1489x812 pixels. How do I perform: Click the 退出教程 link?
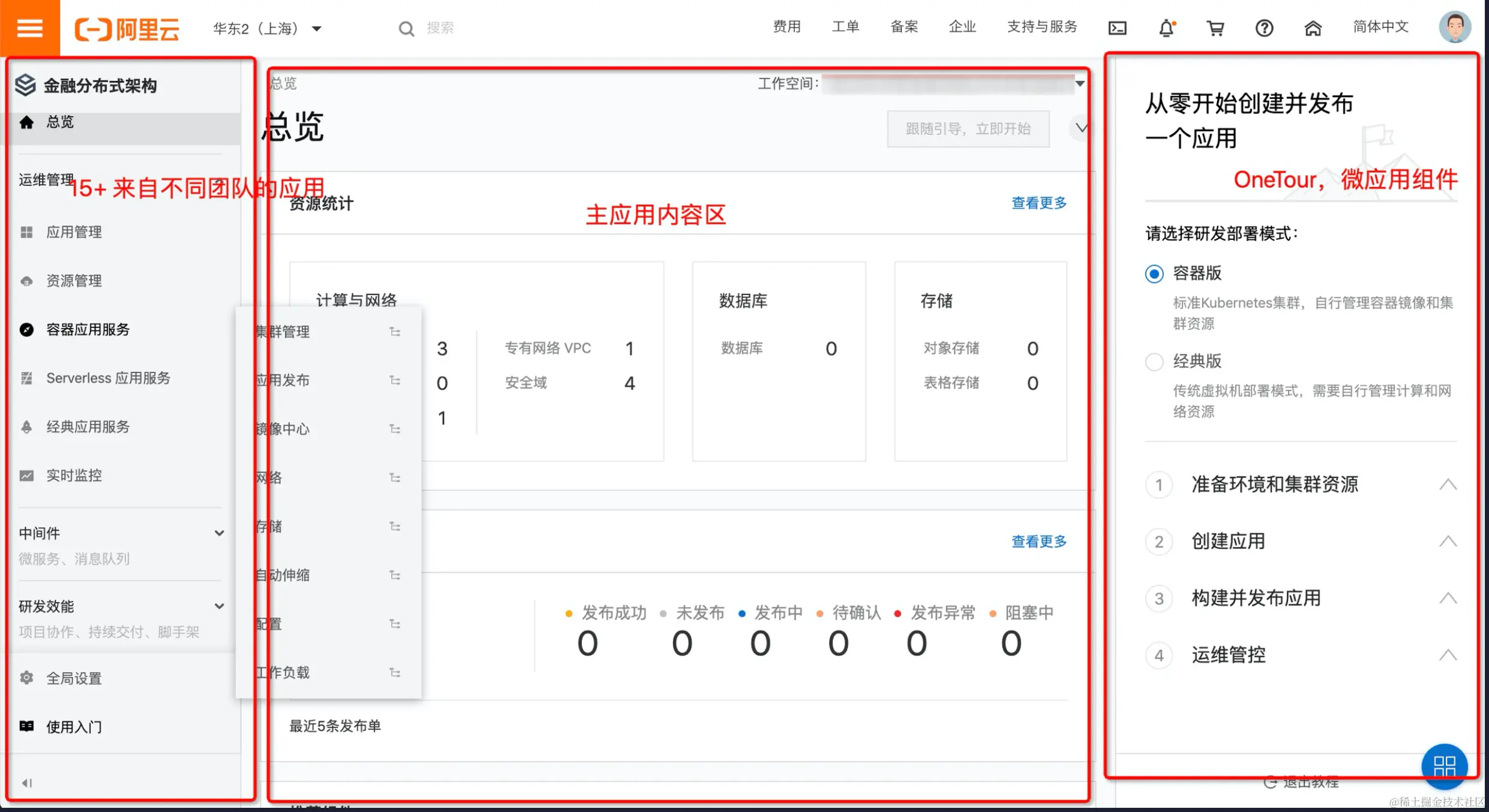[1301, 781]
